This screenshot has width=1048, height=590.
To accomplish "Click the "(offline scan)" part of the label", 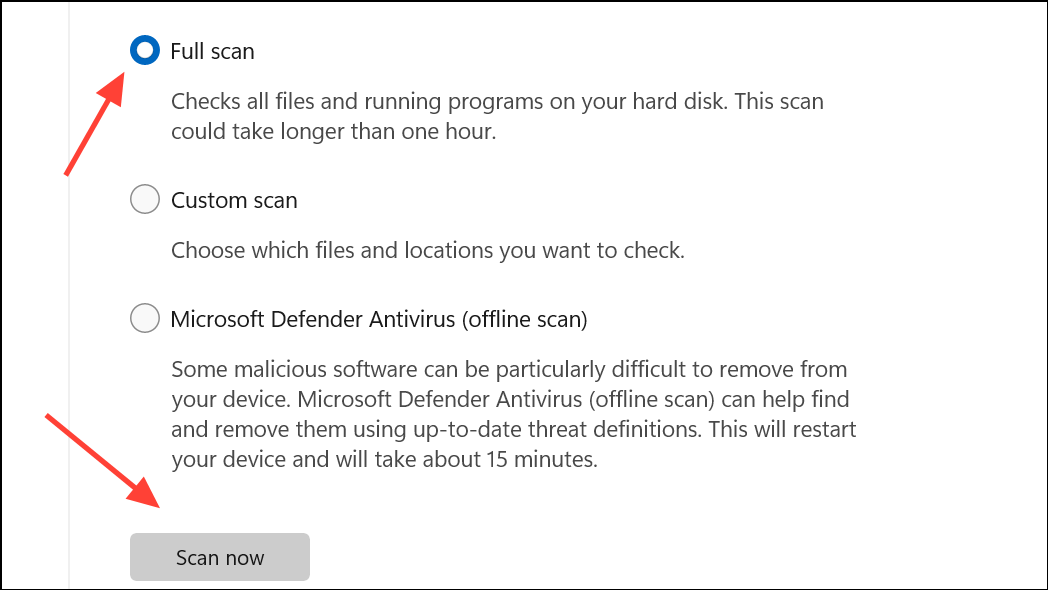I will pyautogui.click(x=525, y=319).
